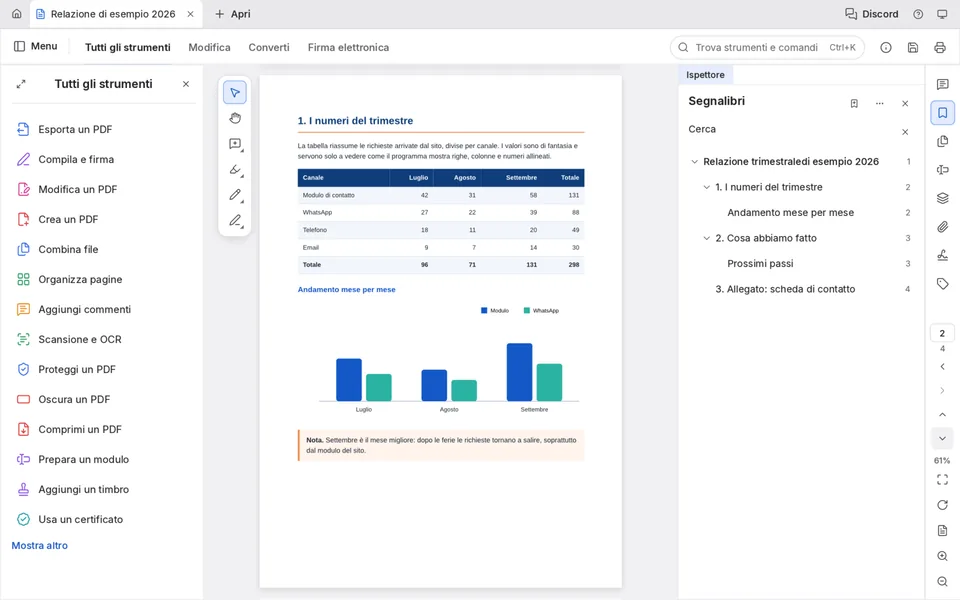This screenshot has width=960, height=600.
Task: Click the current page number box
Action: 942,334
